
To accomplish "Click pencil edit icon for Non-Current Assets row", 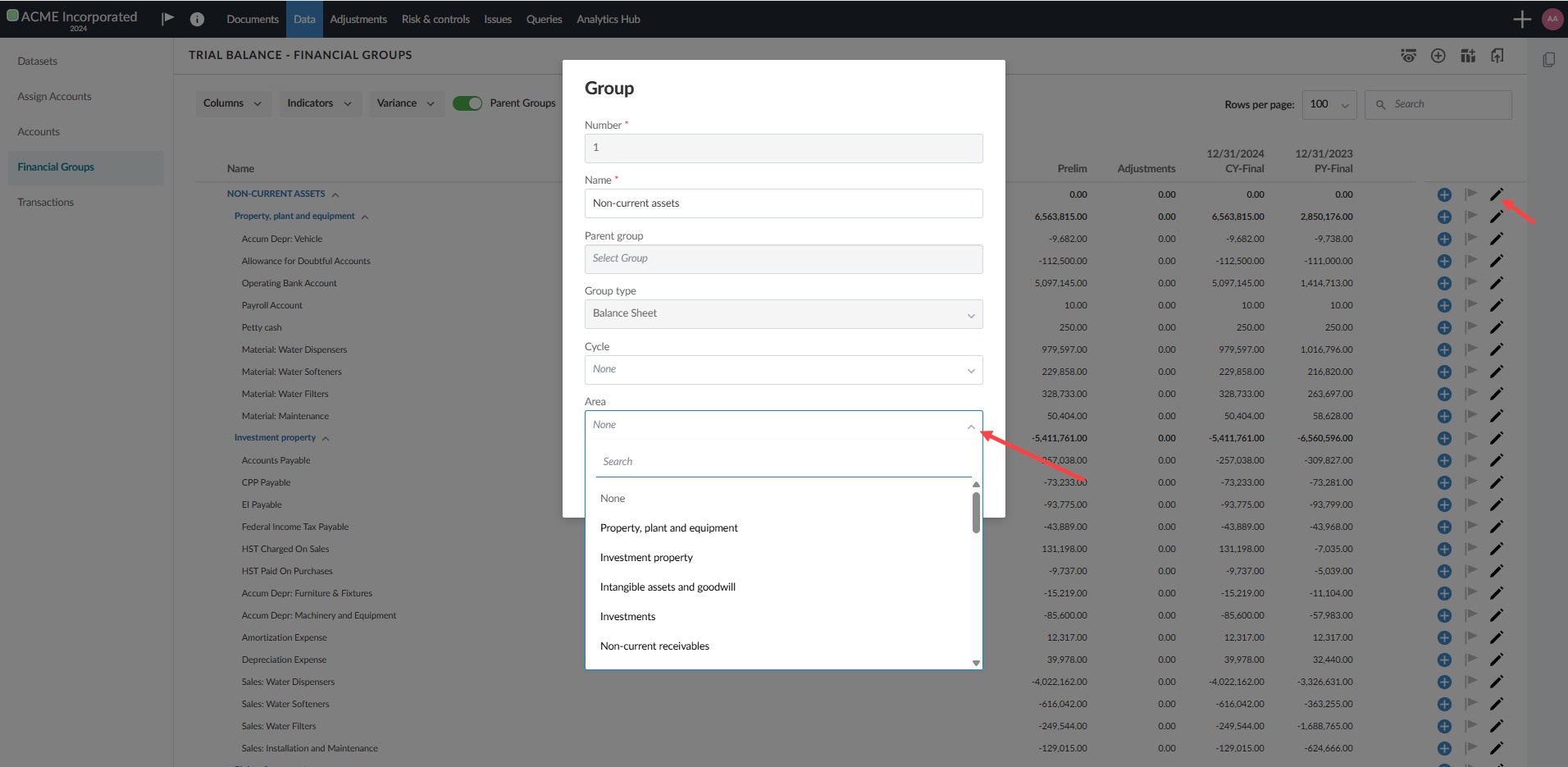I will 1496,194.
